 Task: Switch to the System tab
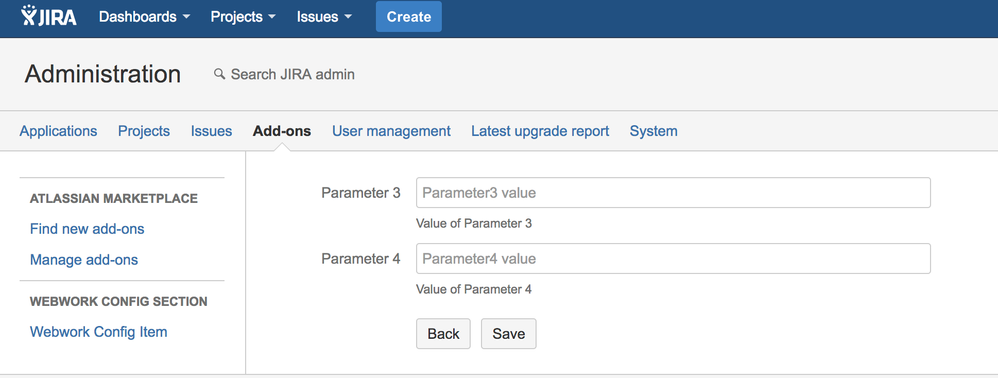pos(654,131)
